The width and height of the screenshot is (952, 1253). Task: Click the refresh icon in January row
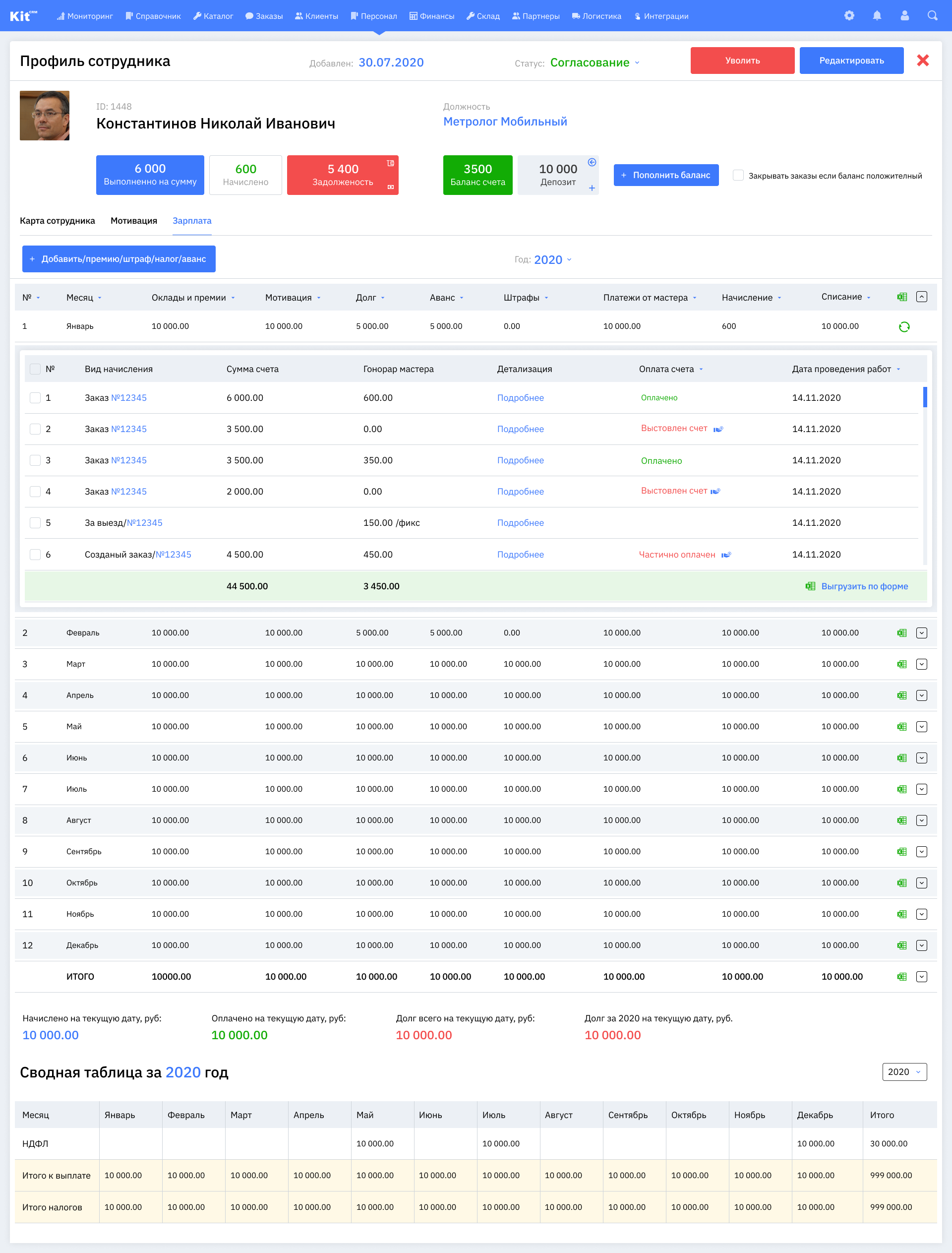[904, 326]
